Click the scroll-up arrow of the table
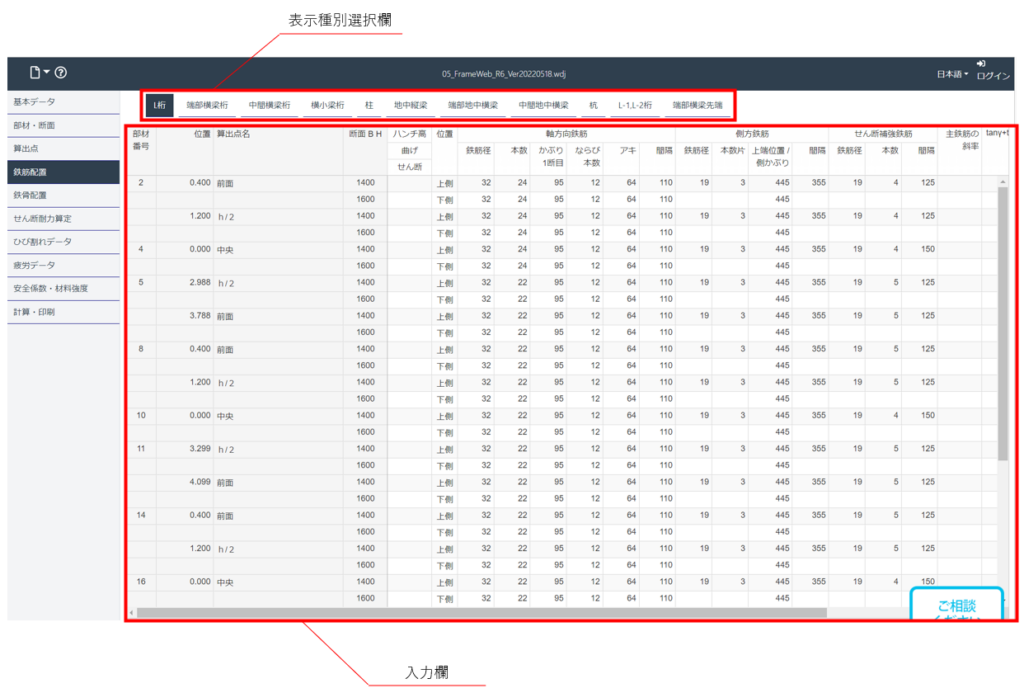The height and width of the screenshot is (688, 1024). point(1003,181)
